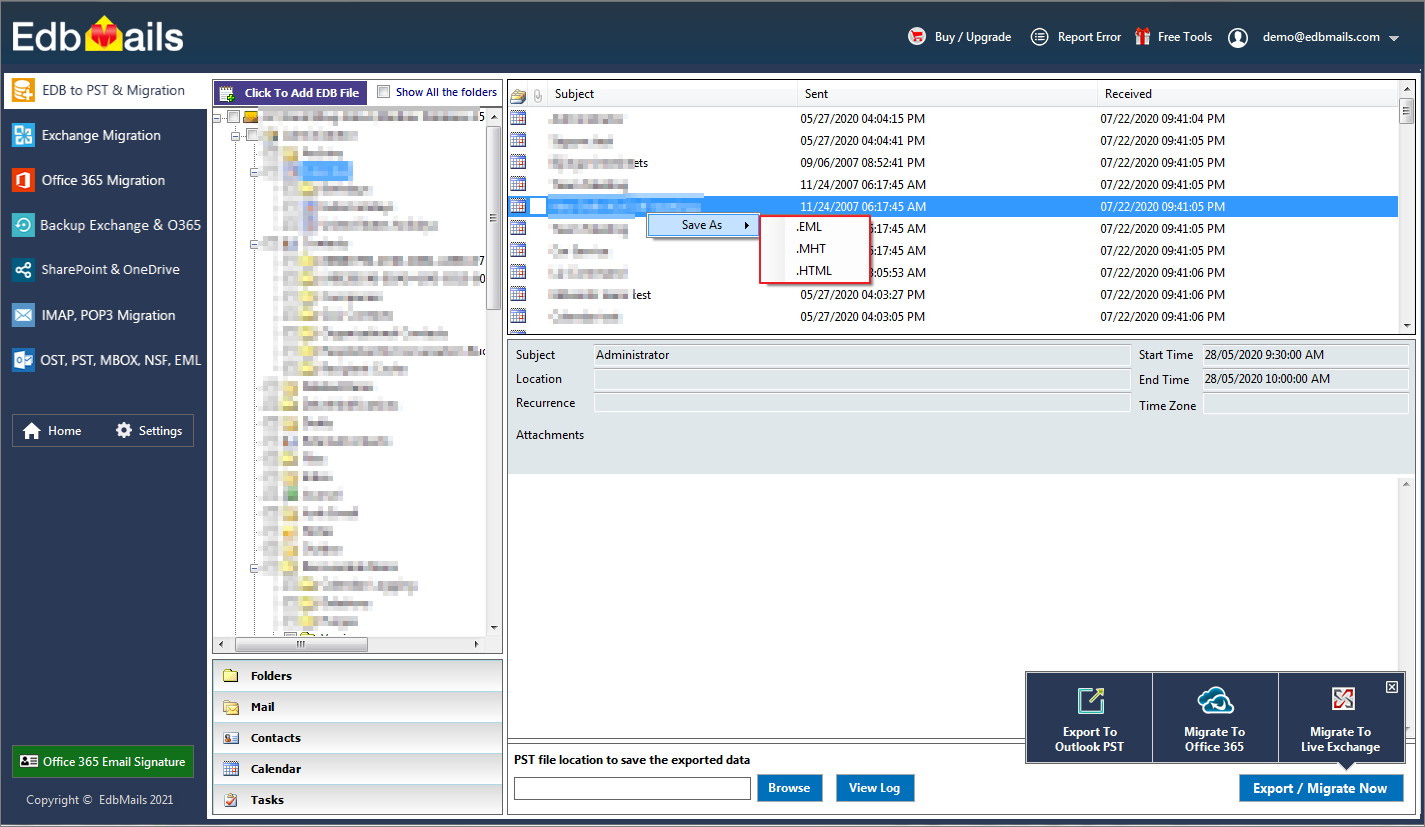The image size is (1425, 827).
Task: Click the folder tree horizontal scrollbar thumb
Action: click(x=300, y=645)
